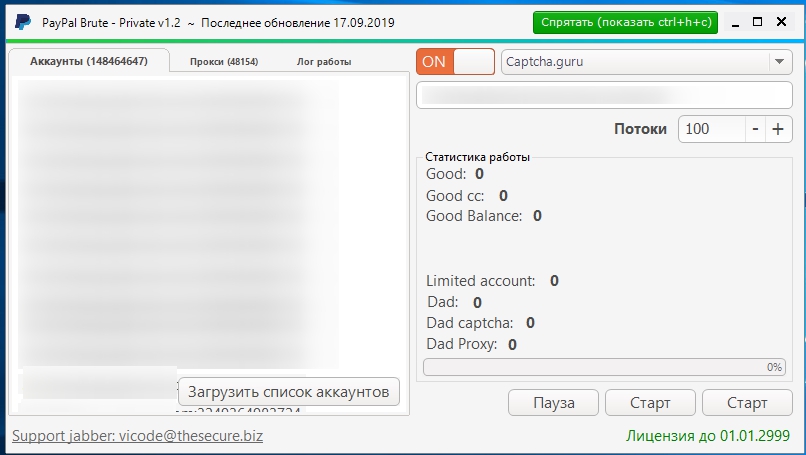The height and width of the screenshot is (455, 806).
Task: Open the Captcha.guru service dropdown
Action: pyautogui.click(x=647, y=62)
